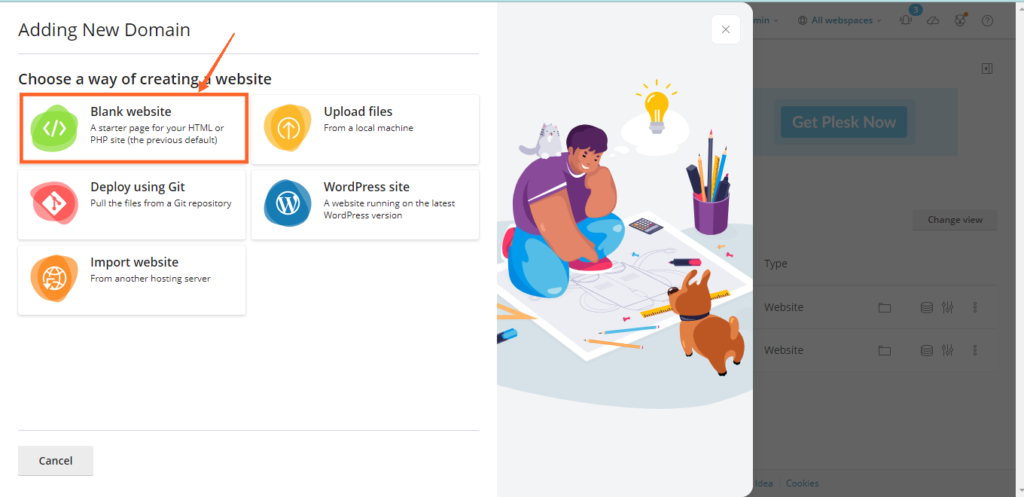Click the WordPress site logo icon
This screenshot has height=497, width=1024.
[x=287, y=204]
